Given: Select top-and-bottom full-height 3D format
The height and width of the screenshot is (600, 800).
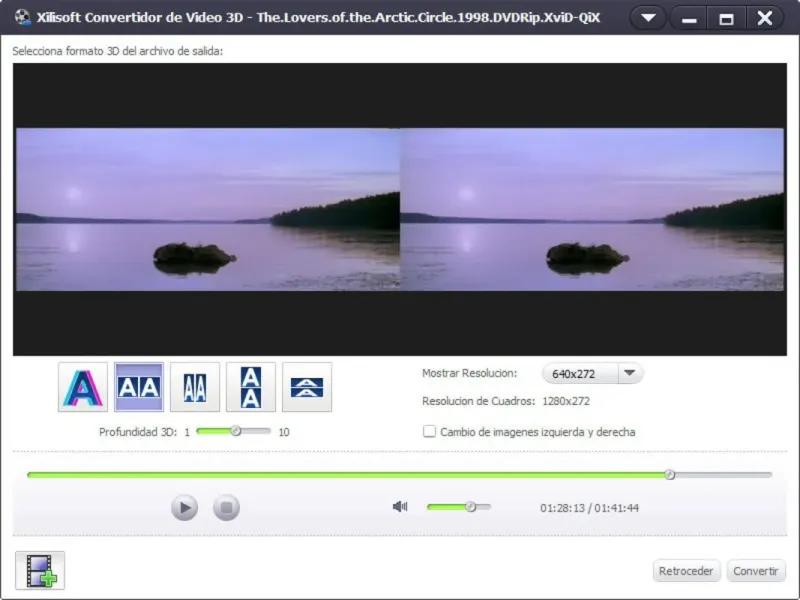Looking at the screenshot, I should tap(251, 387).
